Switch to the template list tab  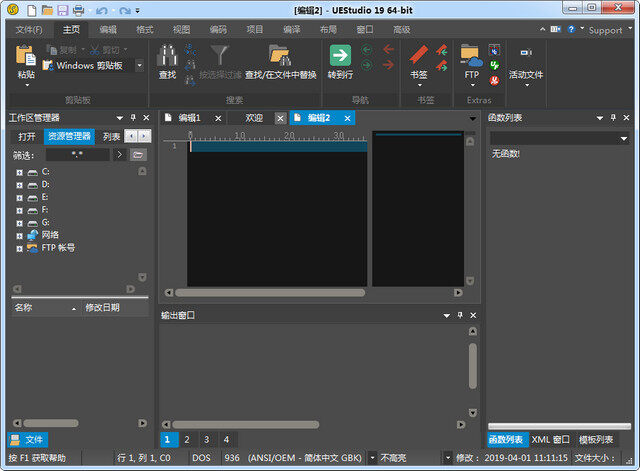tap(596, 440)
